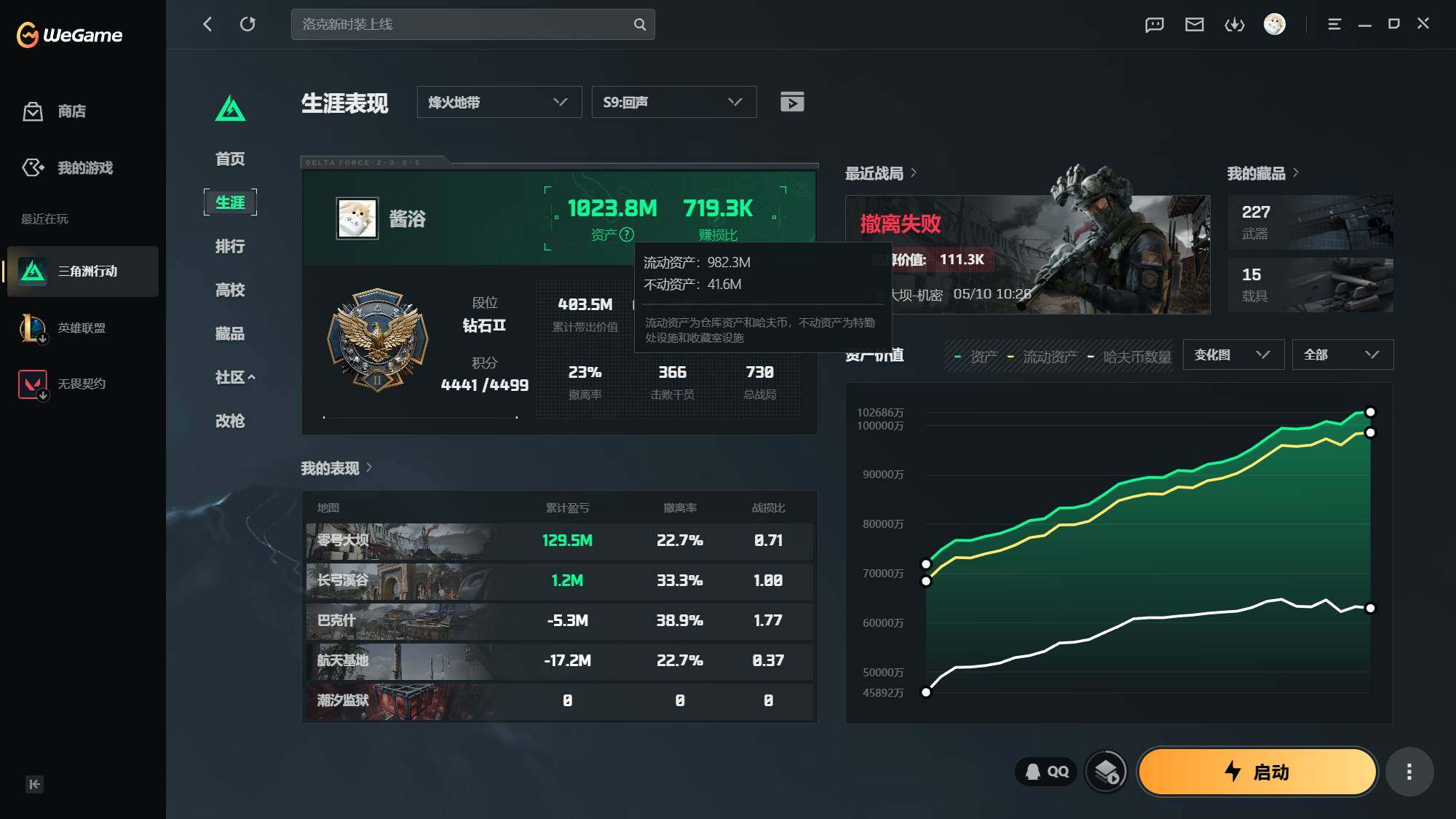Select the 航天基地 map row
This screenshot has height=819, width=1456.
tap(559, 661)
